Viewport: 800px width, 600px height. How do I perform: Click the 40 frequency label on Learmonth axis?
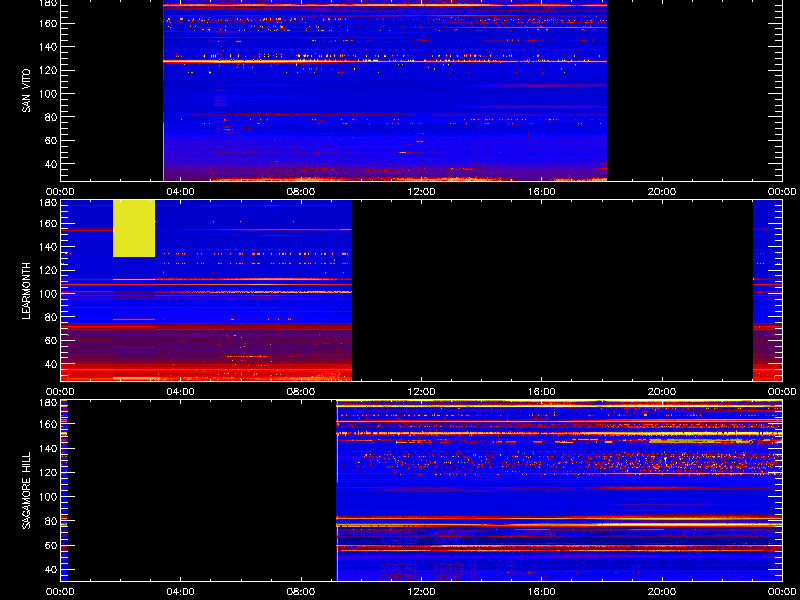tap(51, 364)
